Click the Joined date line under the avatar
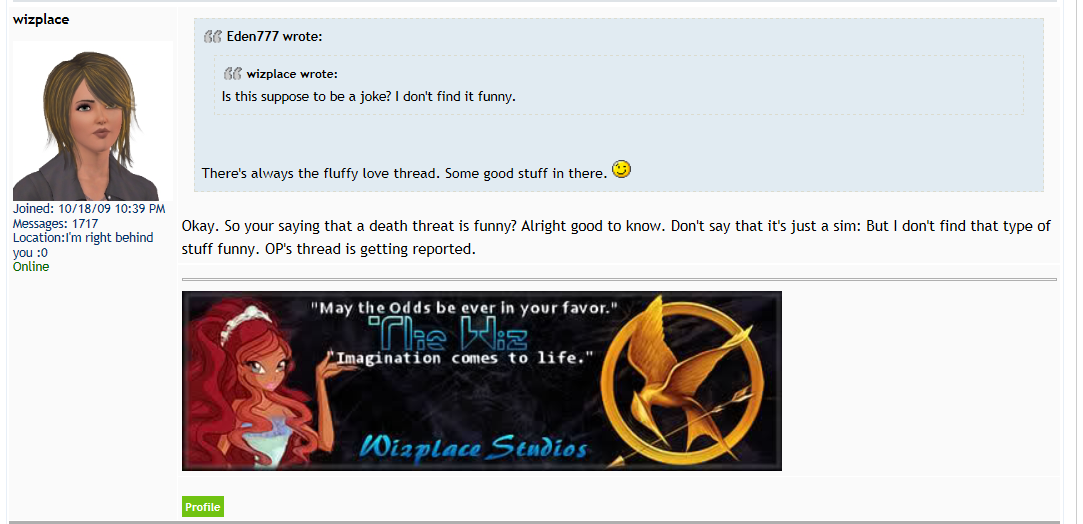Viewport: 1083px width, 524px height. click(x=89, y=208)
